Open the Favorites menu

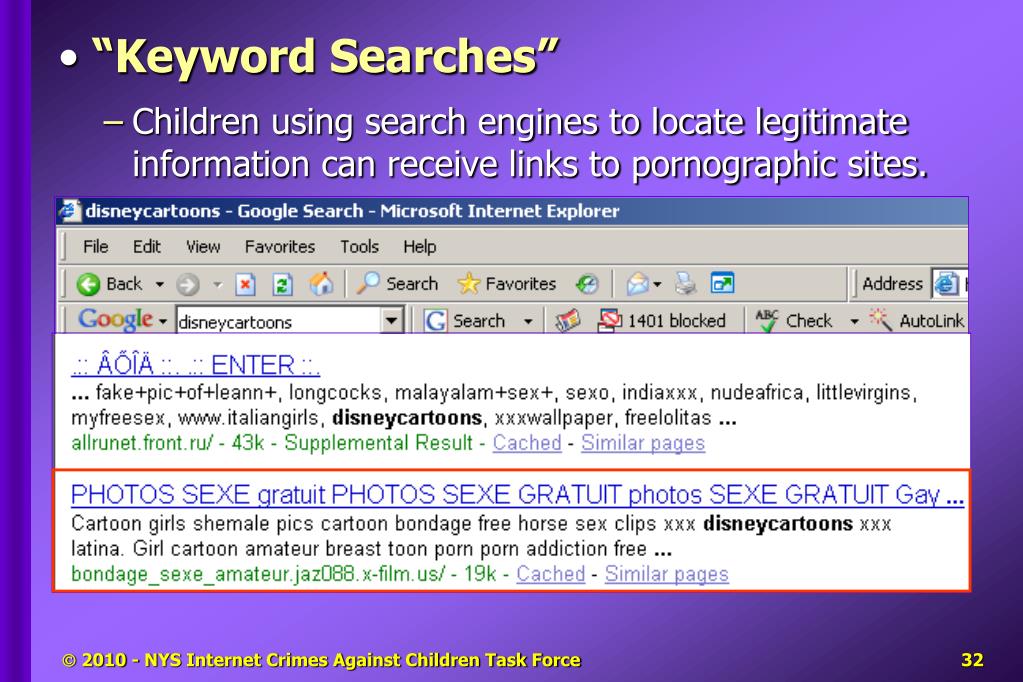pyautogui.click(x=280, y=247)
